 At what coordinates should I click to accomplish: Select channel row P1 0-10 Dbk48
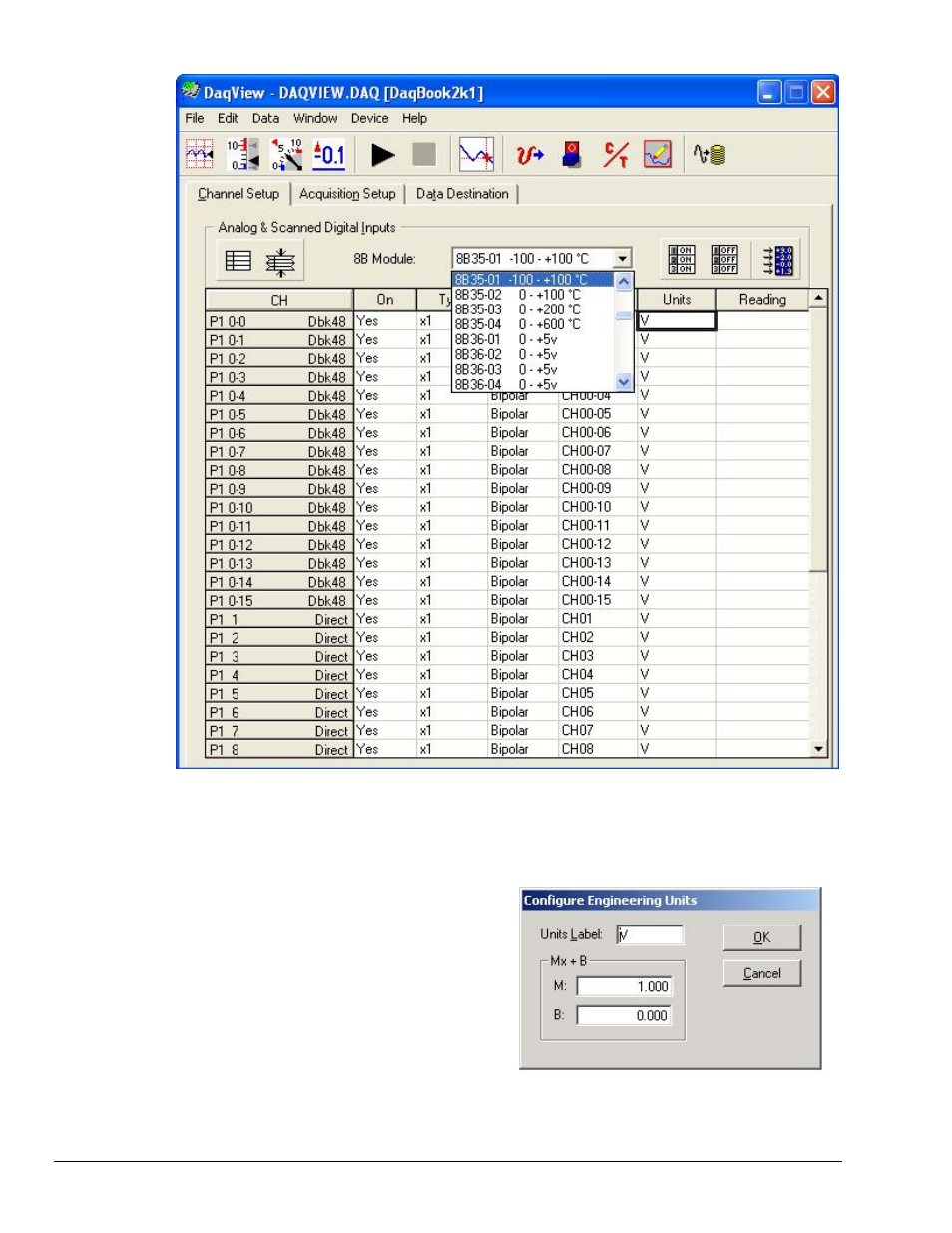pyautogui.click(x=279, y=508)
